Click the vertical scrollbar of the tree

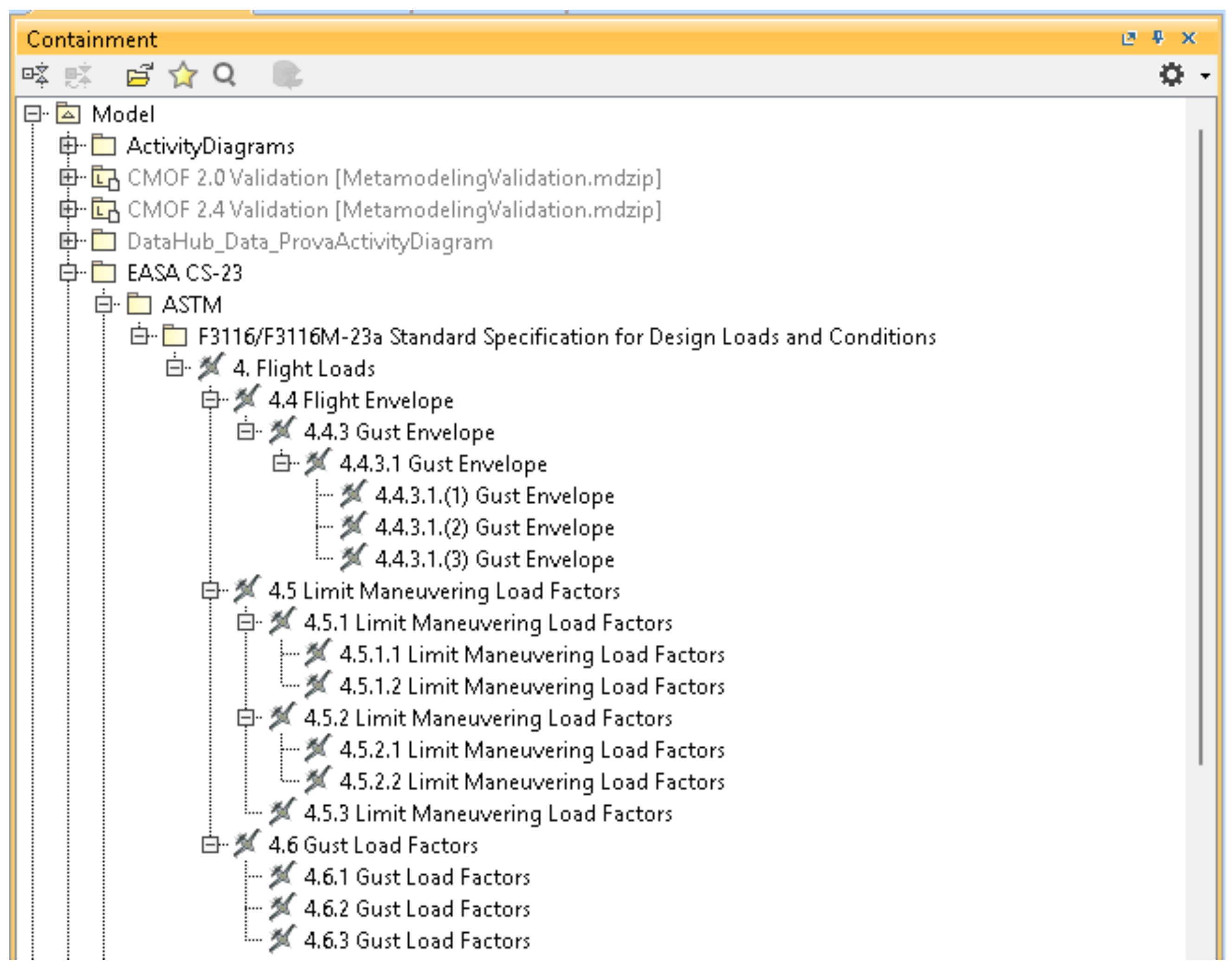point(1200,448)
